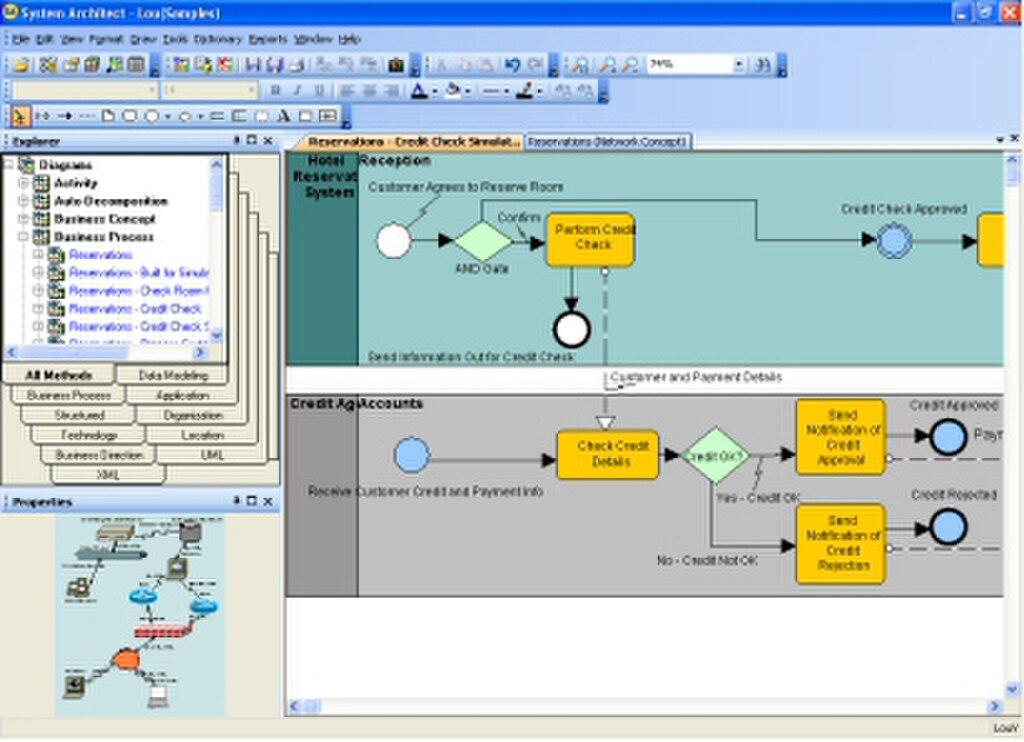The image size is (1024, 742).
Task: Expand the Activity tree node
Action: click(x=24, y=183)
